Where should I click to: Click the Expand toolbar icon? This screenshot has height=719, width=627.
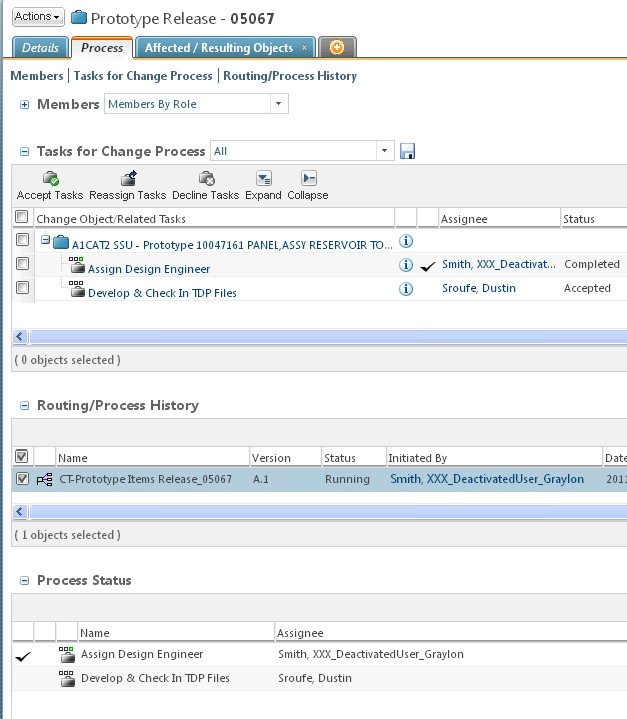[x=263, y=179]
